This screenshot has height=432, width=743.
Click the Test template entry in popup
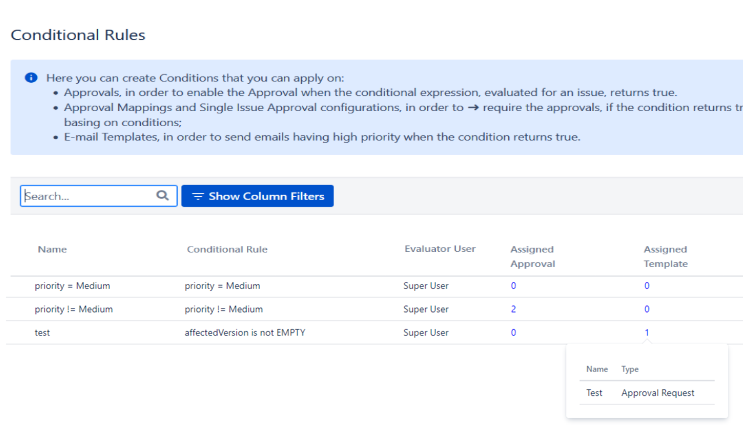594,393
